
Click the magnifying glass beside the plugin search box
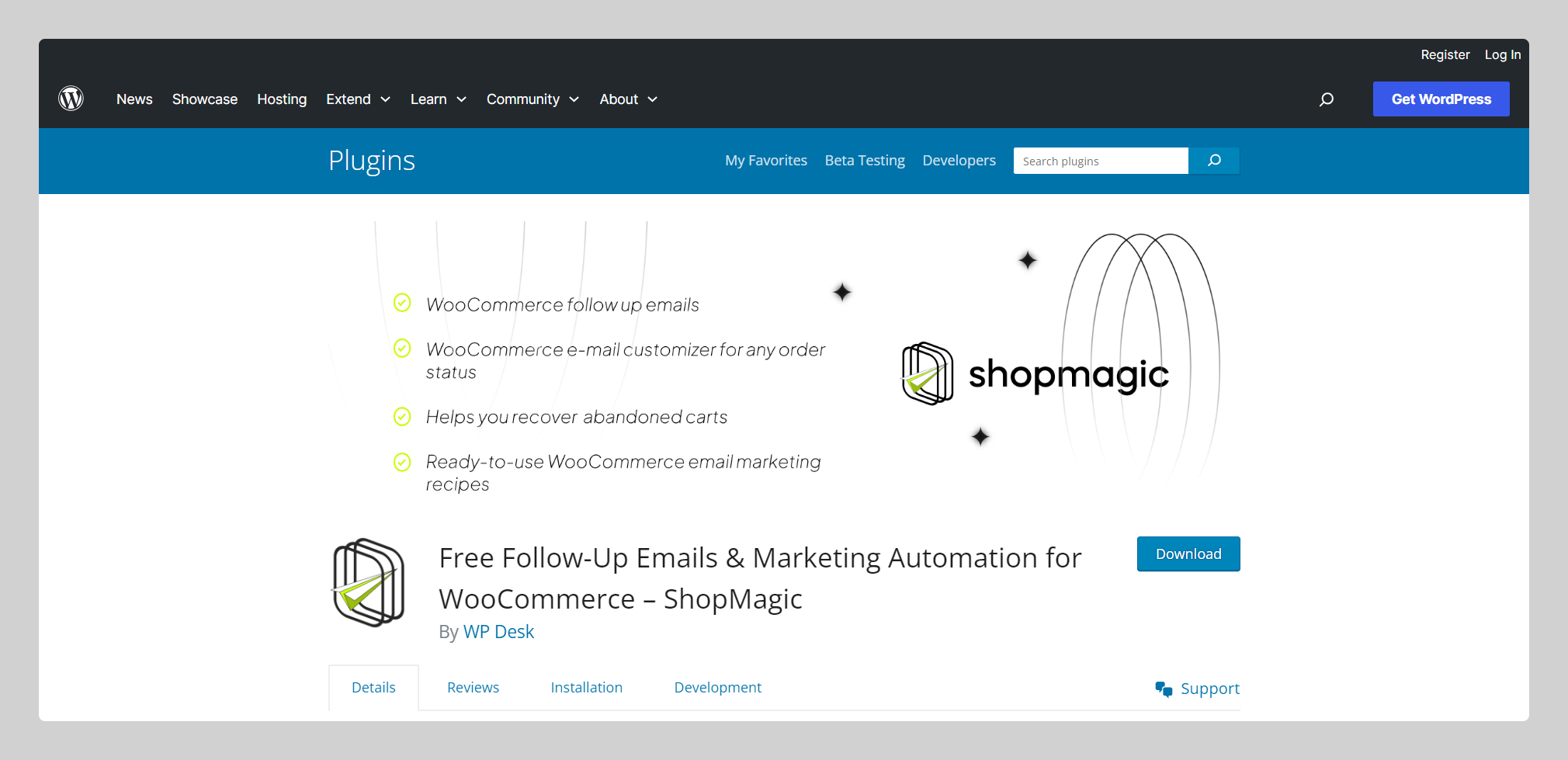point(1213,161)
